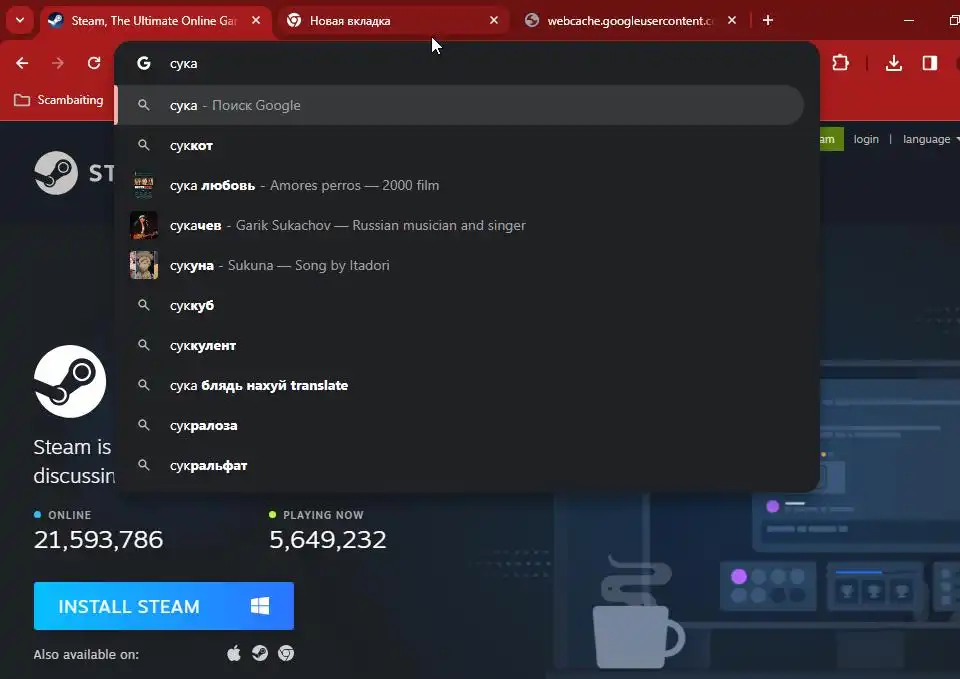Screen dimensions: 960x679
Task: Click the Sukuna song thumbnail
Action: tap(144, 265)
